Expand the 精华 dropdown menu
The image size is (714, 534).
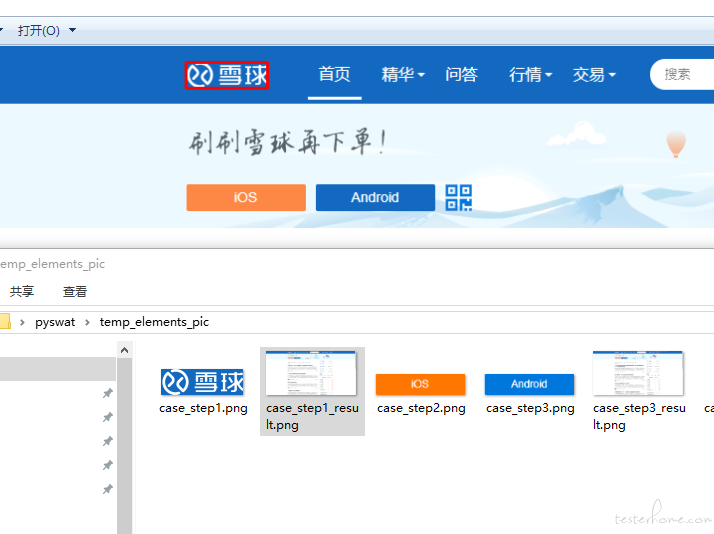pos(403,74)
